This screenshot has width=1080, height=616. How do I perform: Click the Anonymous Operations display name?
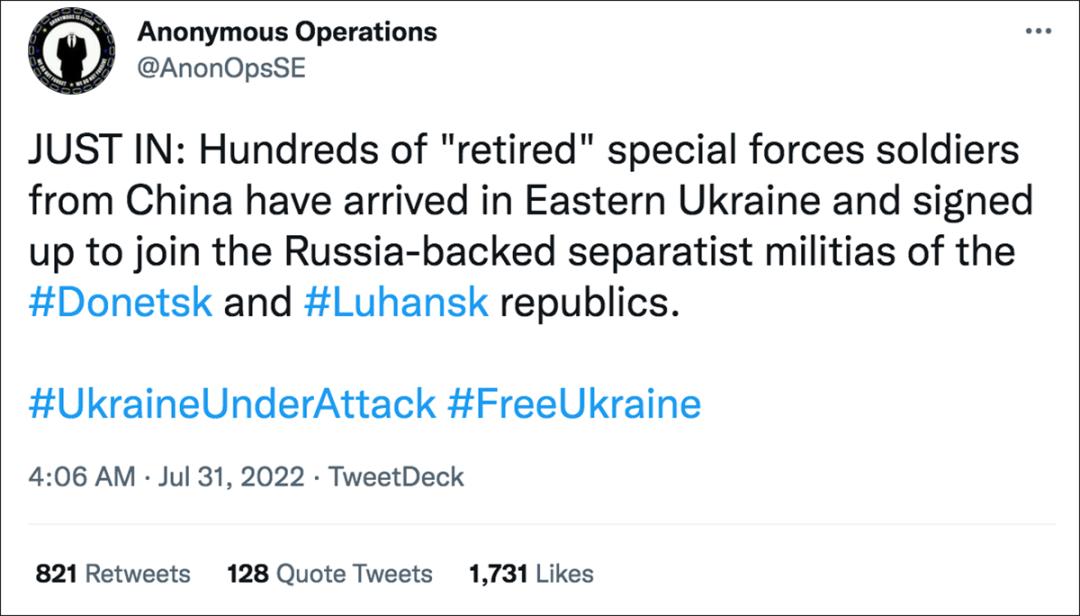[x=287, y=32]
